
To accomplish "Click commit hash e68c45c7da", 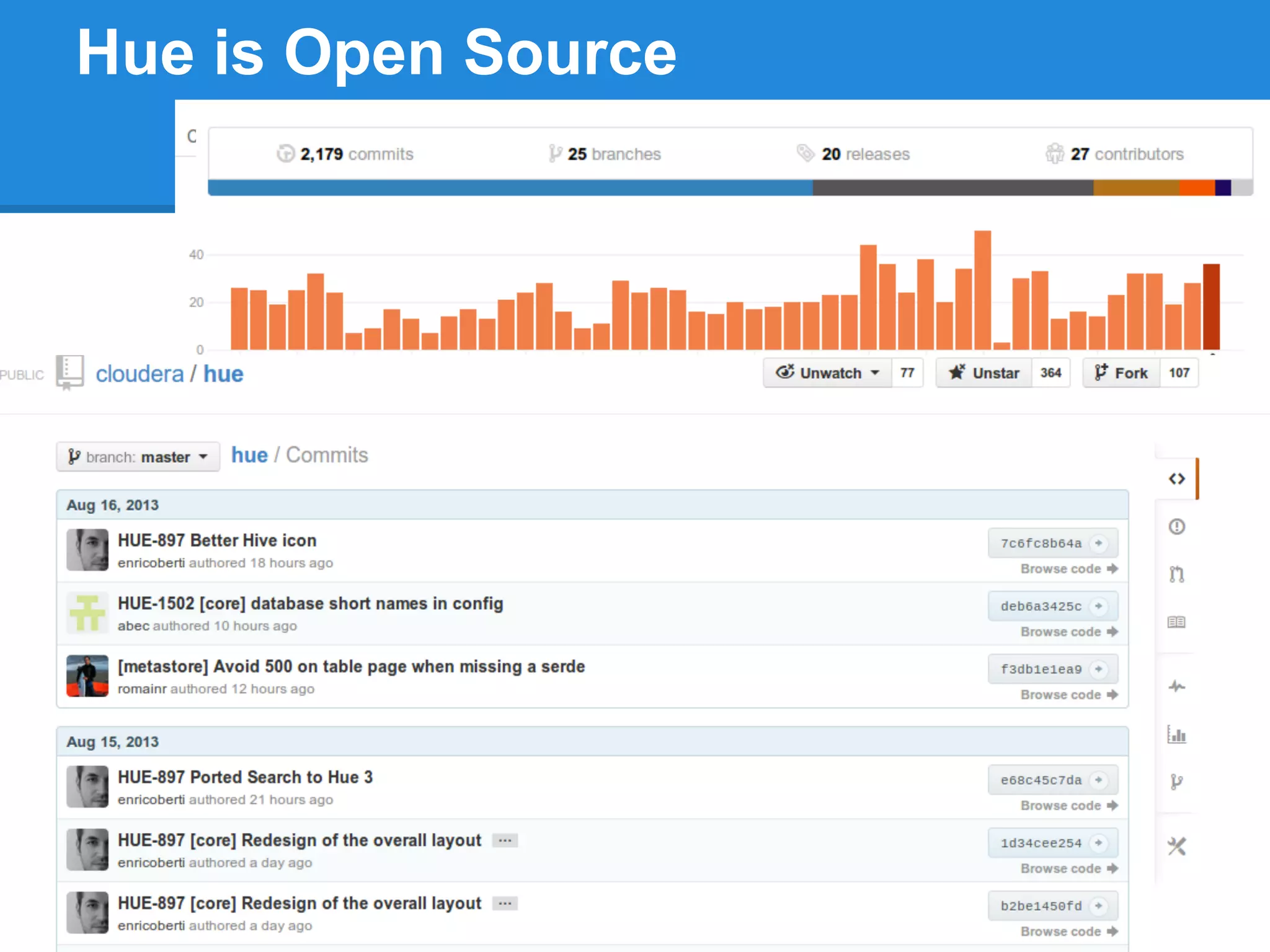I will (1041, 780).
